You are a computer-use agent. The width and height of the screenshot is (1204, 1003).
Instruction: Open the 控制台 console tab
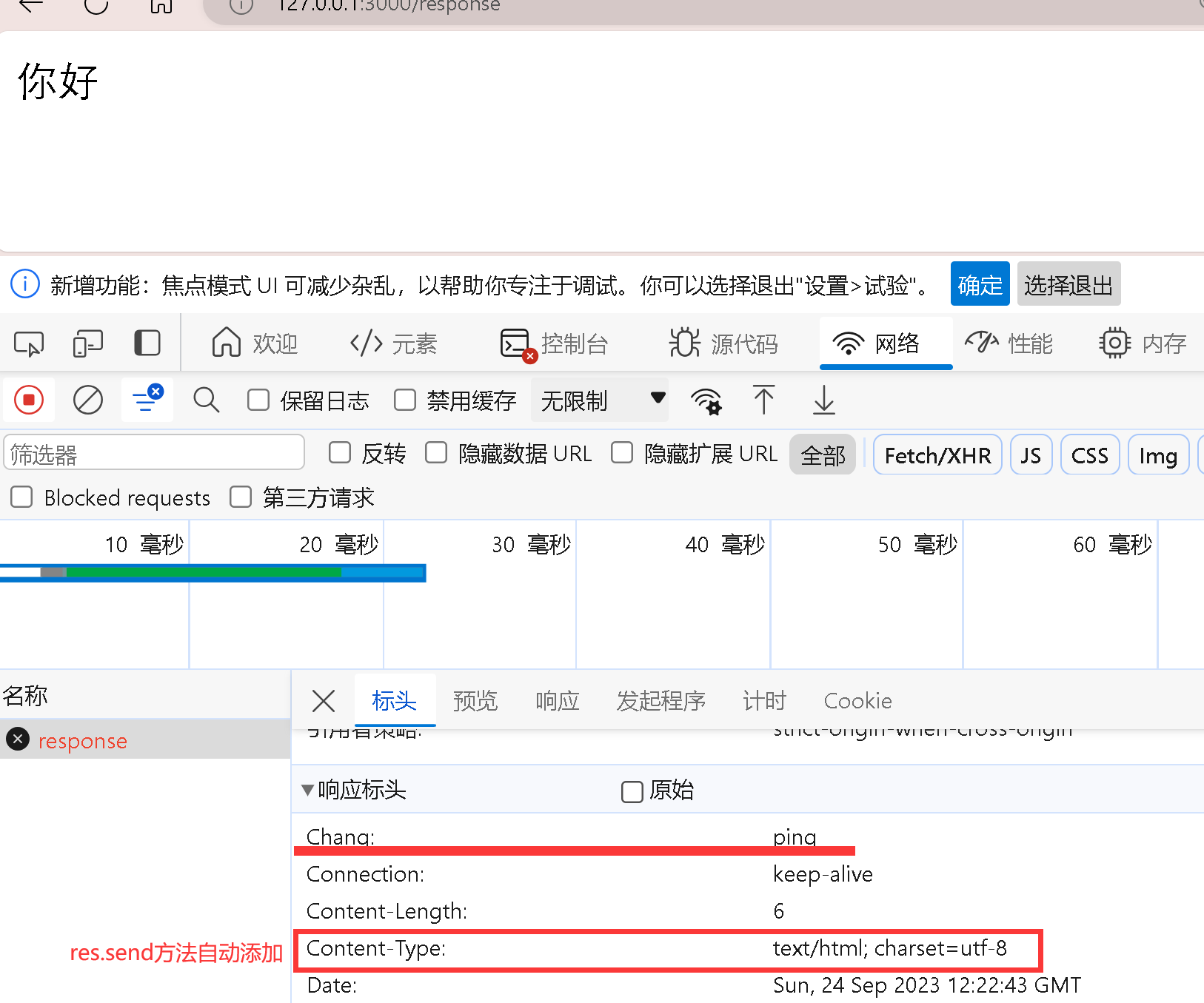[554, 343]
